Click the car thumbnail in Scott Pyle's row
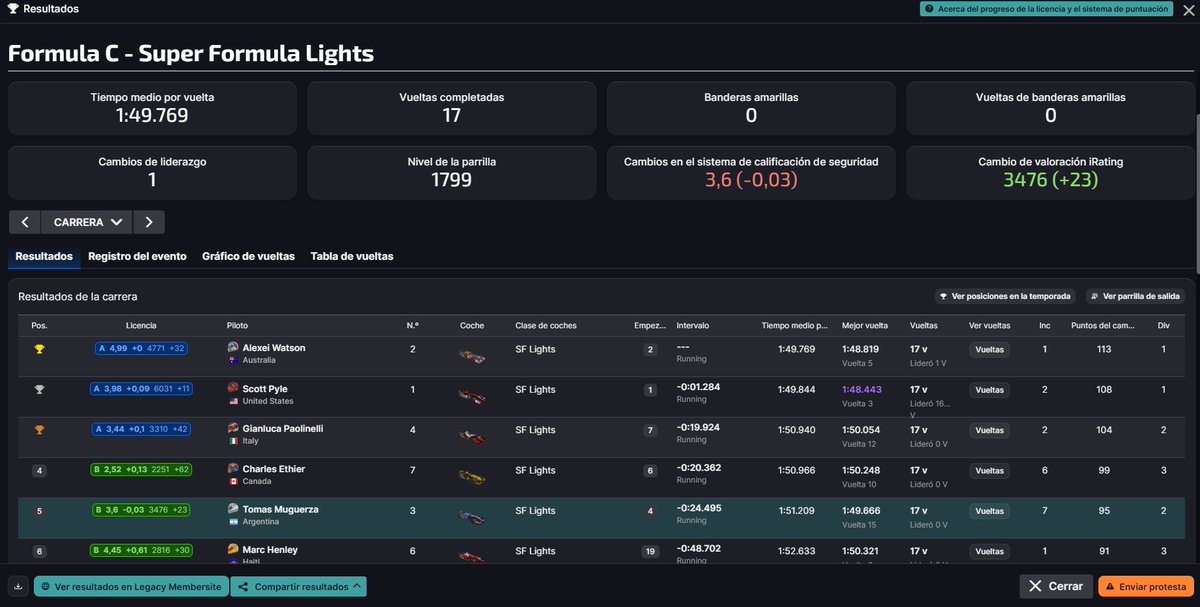 click(x=472, y=397)
